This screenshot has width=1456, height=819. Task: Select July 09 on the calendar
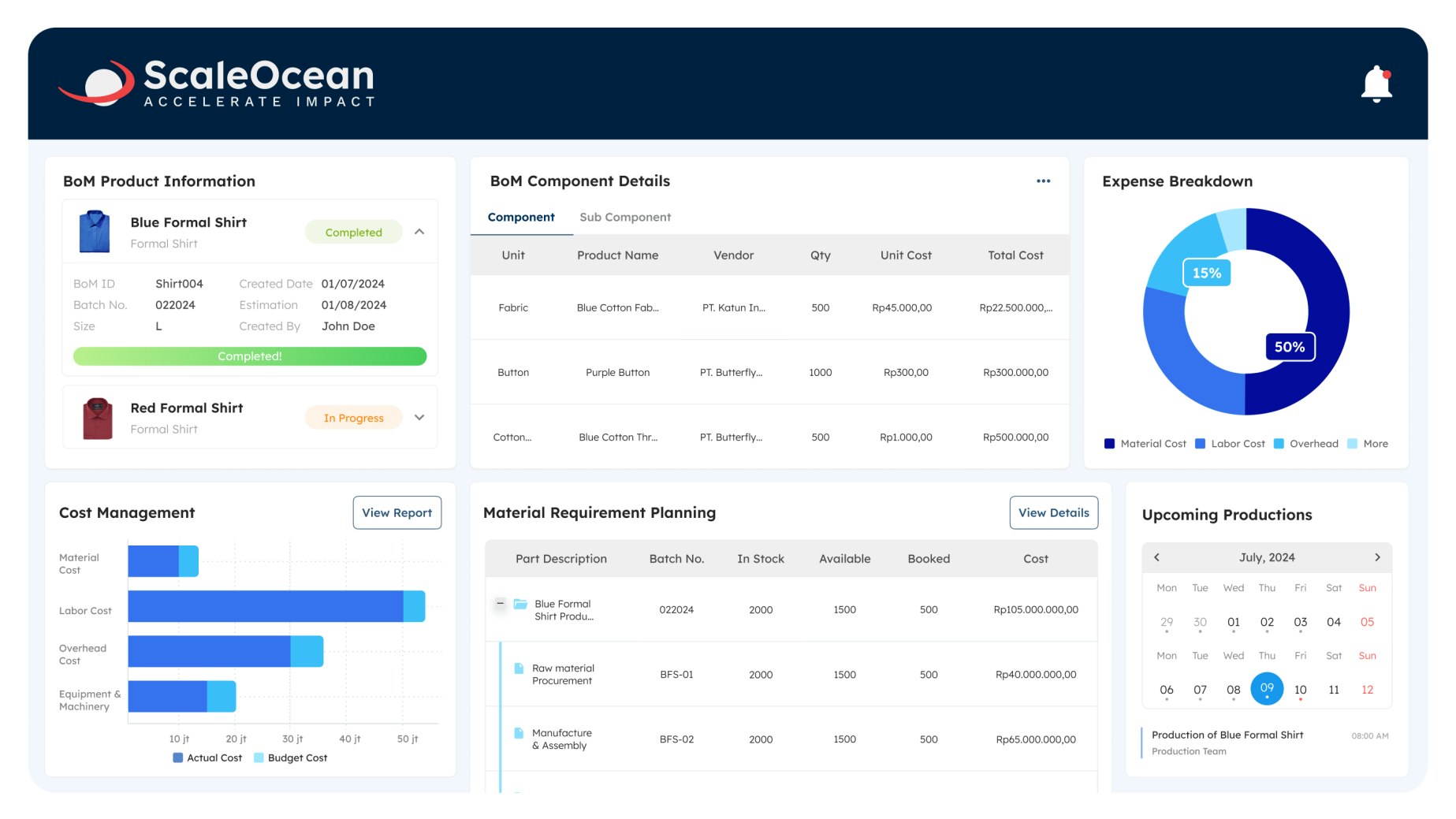1267,689
